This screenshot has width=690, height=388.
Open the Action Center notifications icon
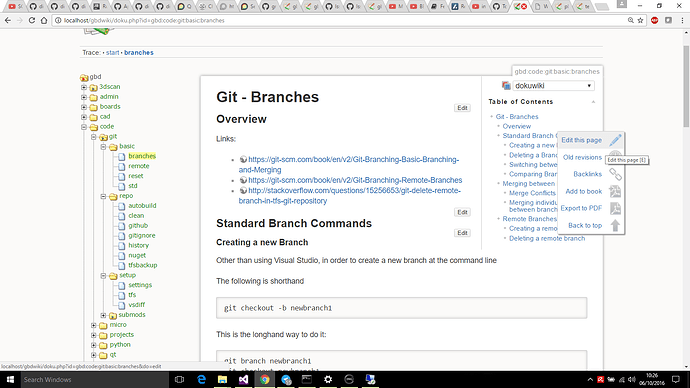click(676, 379)
